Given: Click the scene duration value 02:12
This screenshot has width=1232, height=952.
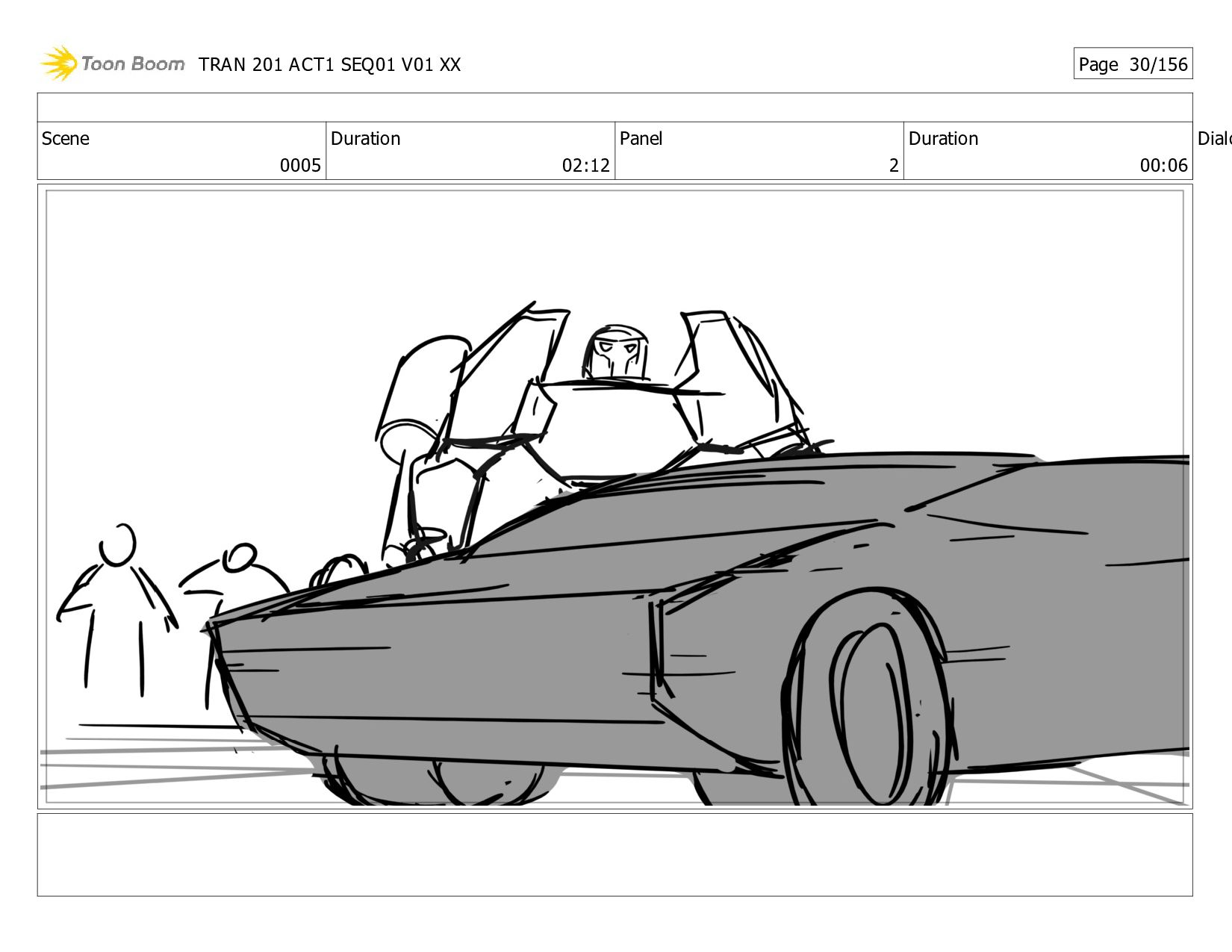Looking at the screenshot, I should pyautogui.click(x=586, y=166).
